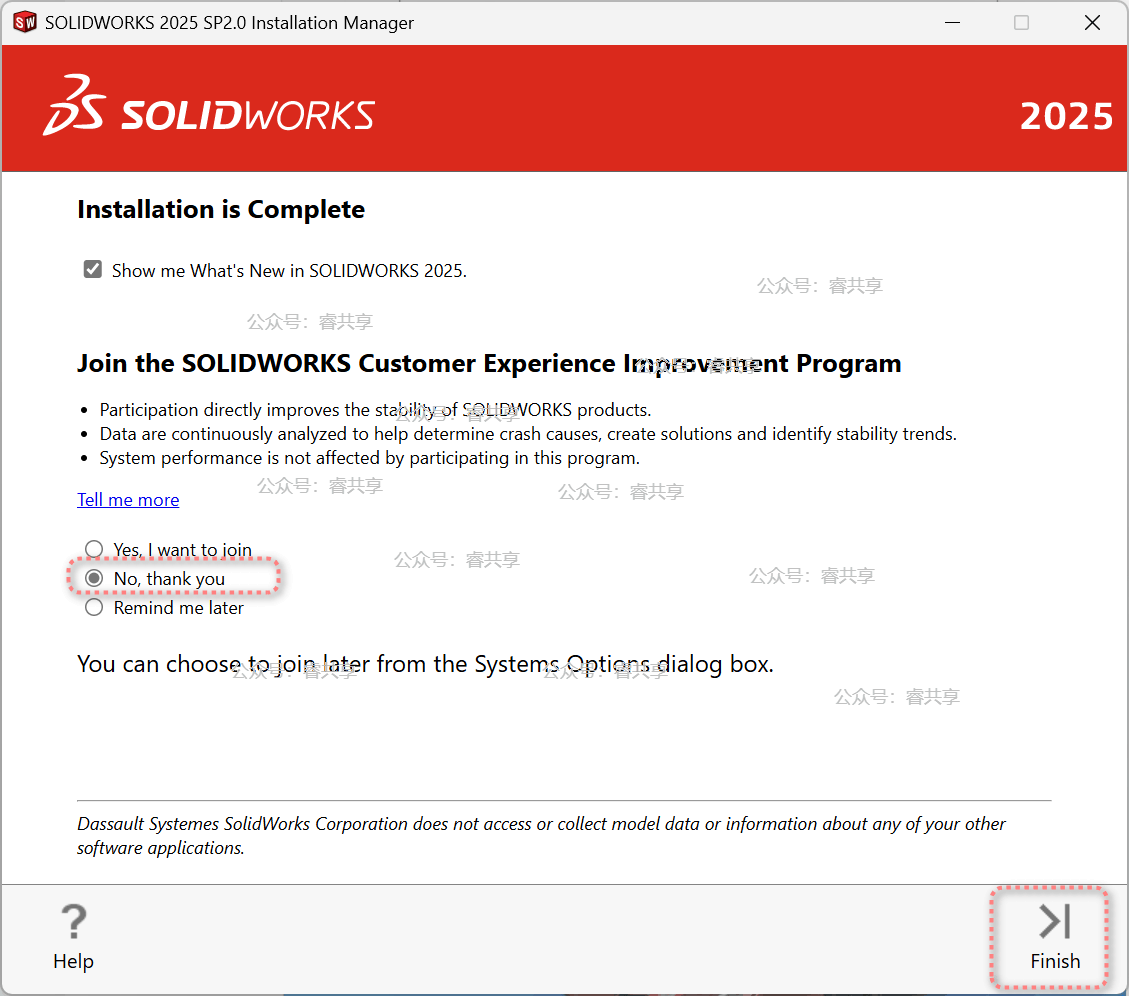Click the 2025 year label in banner
Image resolution: width=1129 pixels, height=996 pixels.
1066,116
